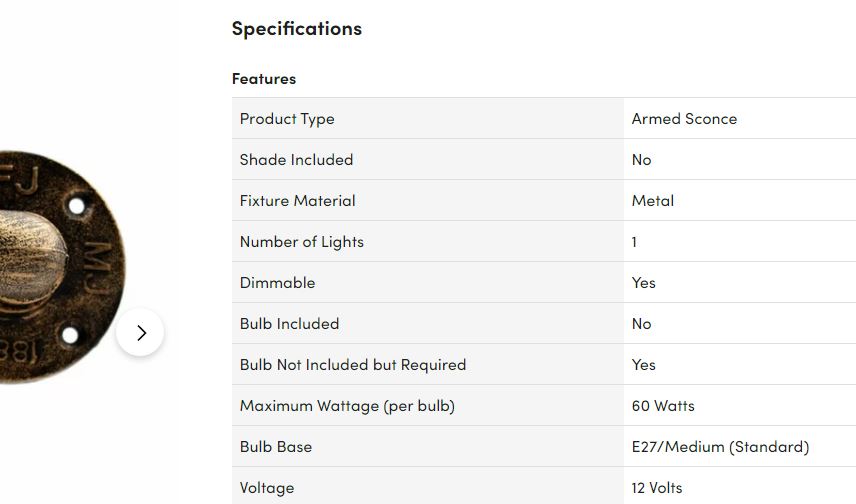
Task: Click the 12 Volts value
Action: click(657, 487)
